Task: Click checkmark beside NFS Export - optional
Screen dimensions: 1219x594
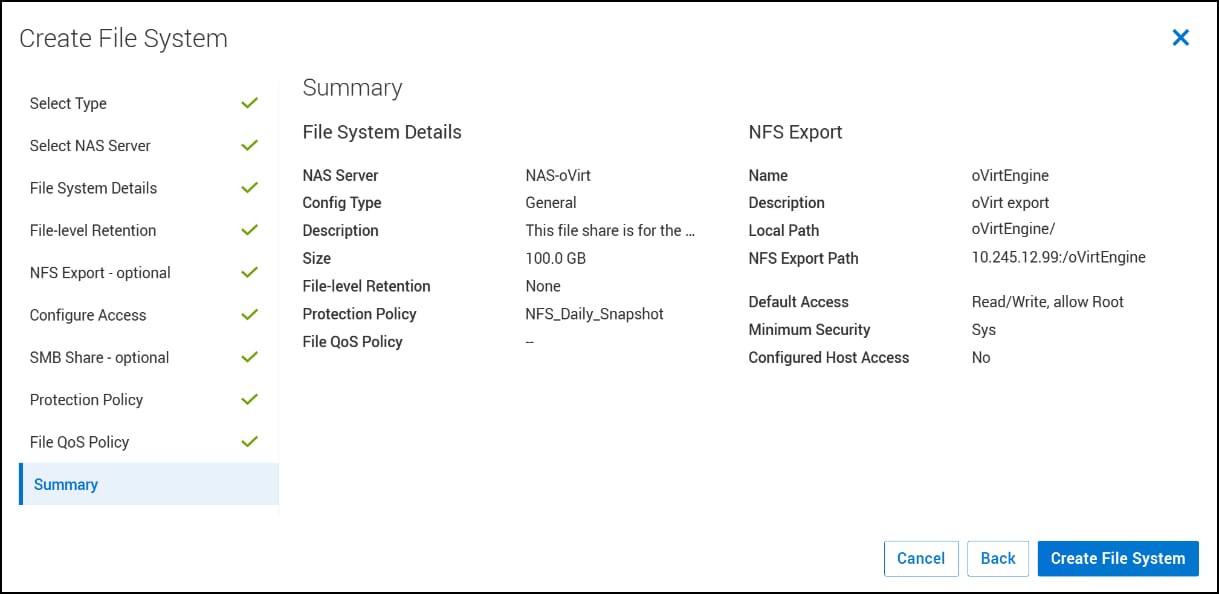Action: point(250,272)
